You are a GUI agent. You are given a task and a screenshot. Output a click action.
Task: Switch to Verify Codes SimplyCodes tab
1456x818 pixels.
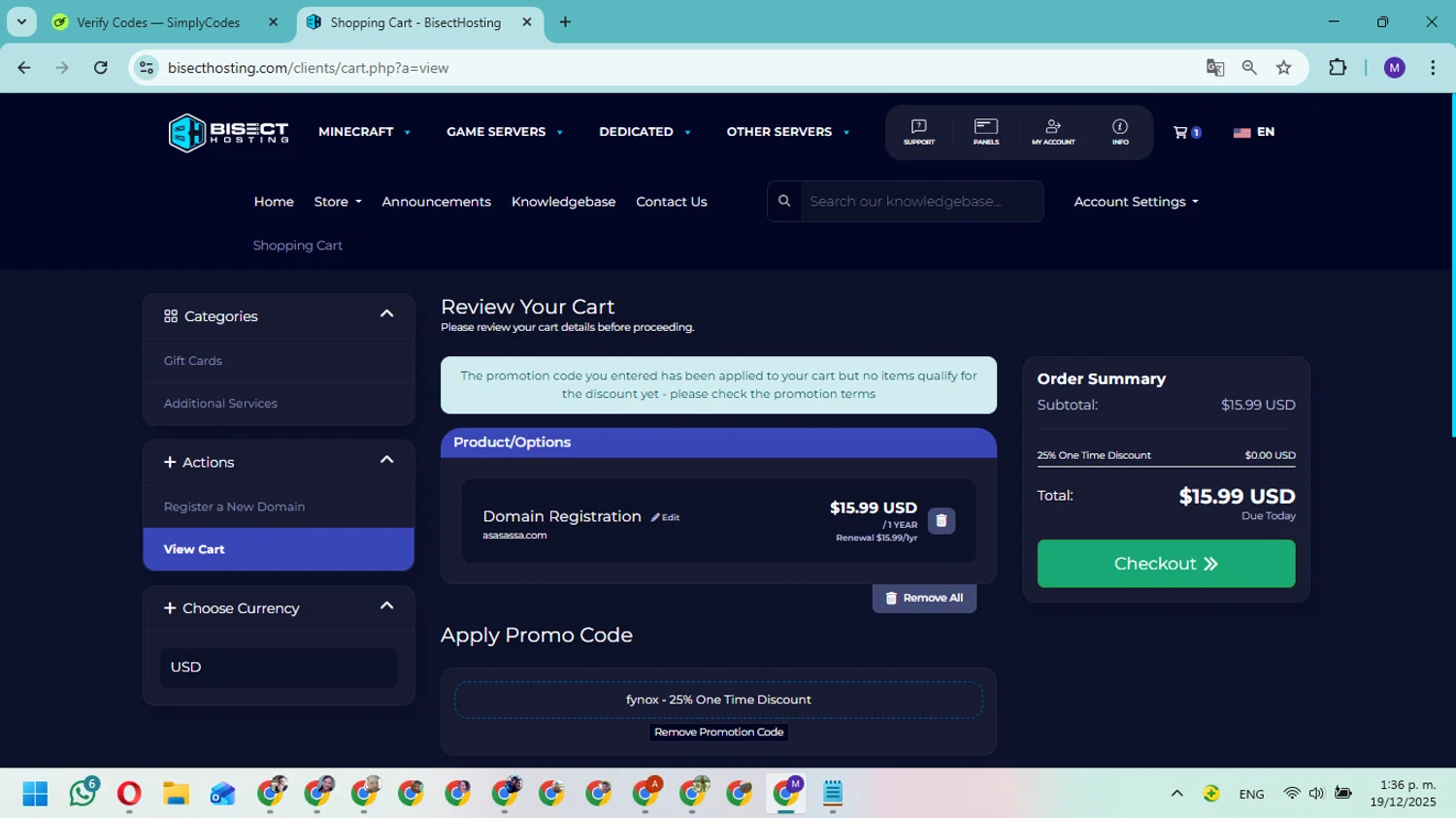pos(158,22)
